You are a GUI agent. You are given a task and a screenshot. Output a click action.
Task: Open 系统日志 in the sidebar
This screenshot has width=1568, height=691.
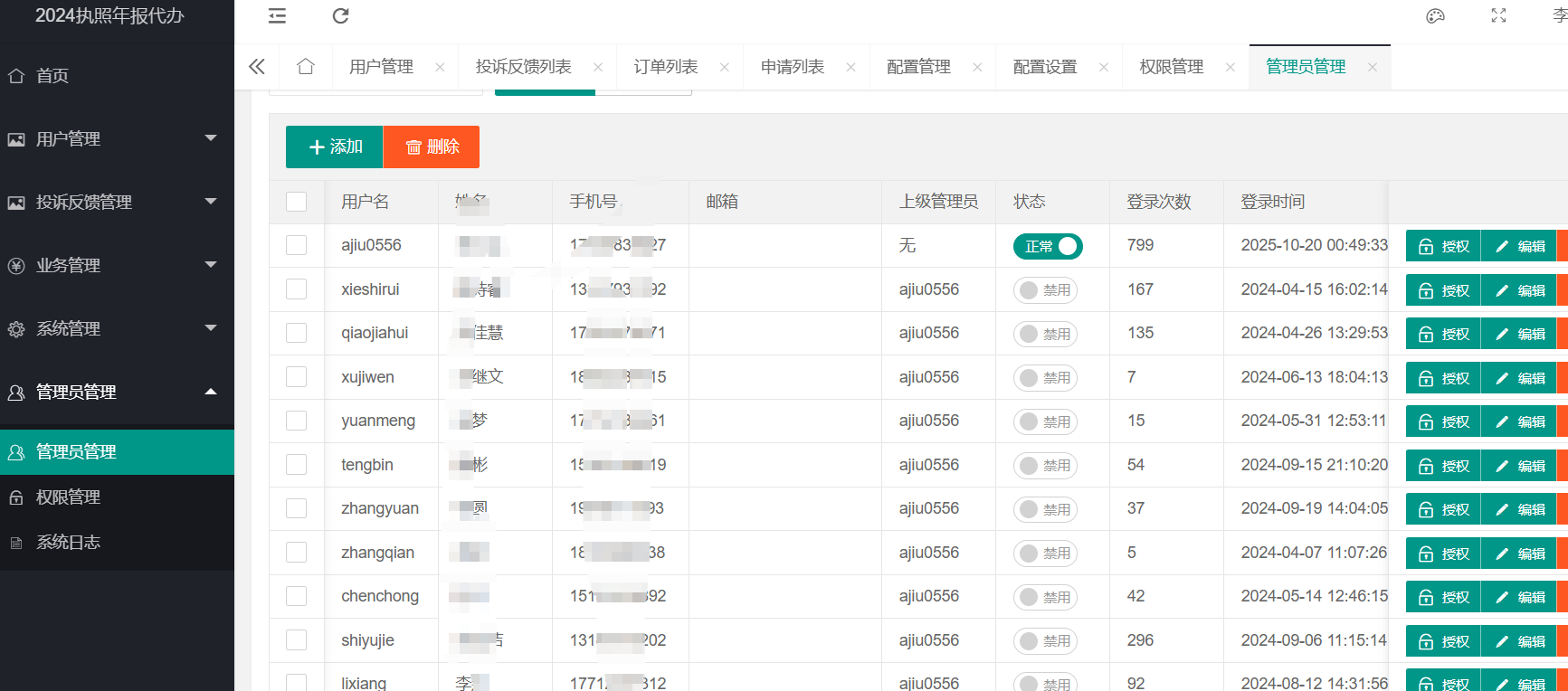point(69,543)
